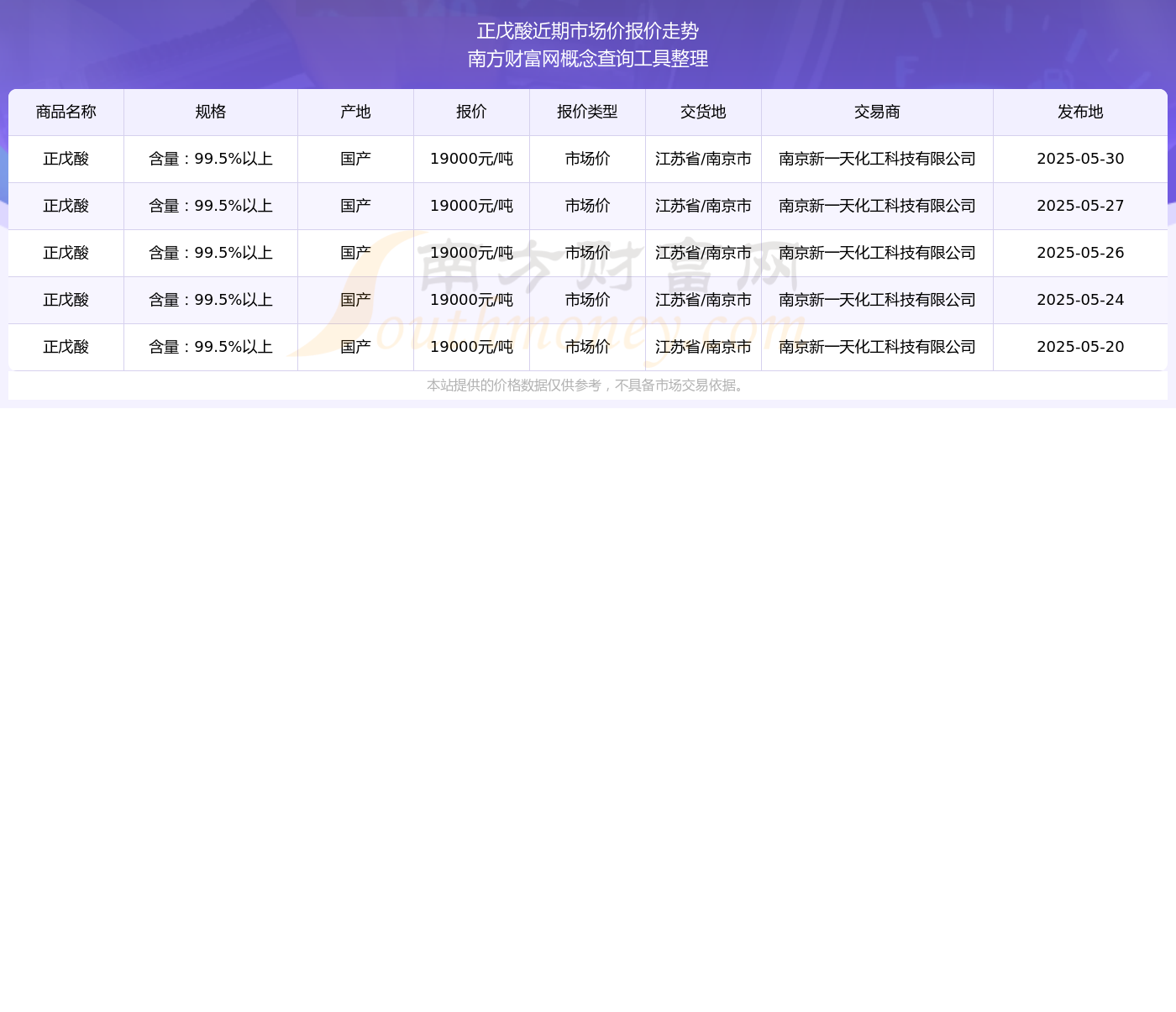1176x1012 pixels.
Task: Select the 交易商 column header
Action: [x=877, y=112]
